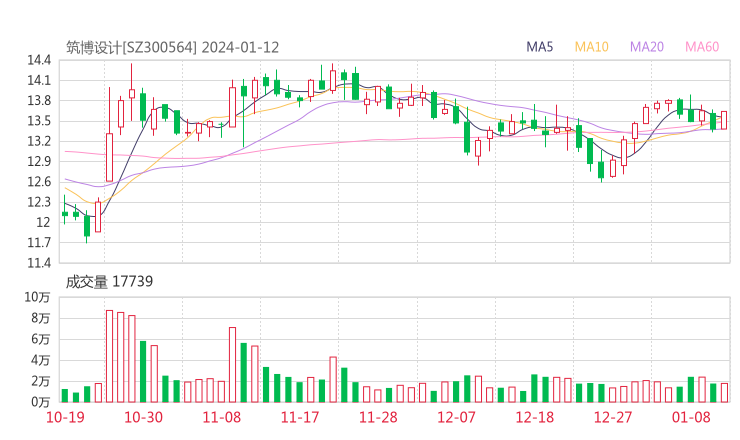Click the 12.6 price axis label
Viewport: 740px width, 440px height.
tap(39, 182)
